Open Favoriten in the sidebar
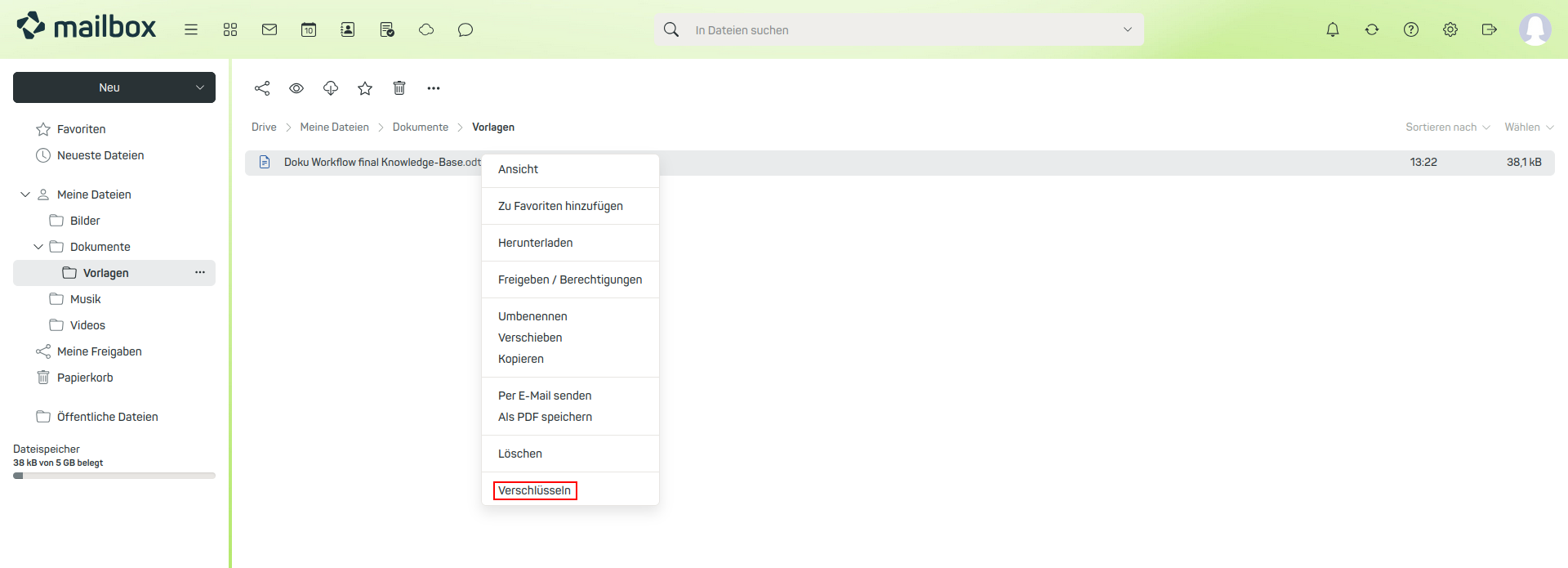This screenshot has height=568, width=1568. click(x=114, y=129)
